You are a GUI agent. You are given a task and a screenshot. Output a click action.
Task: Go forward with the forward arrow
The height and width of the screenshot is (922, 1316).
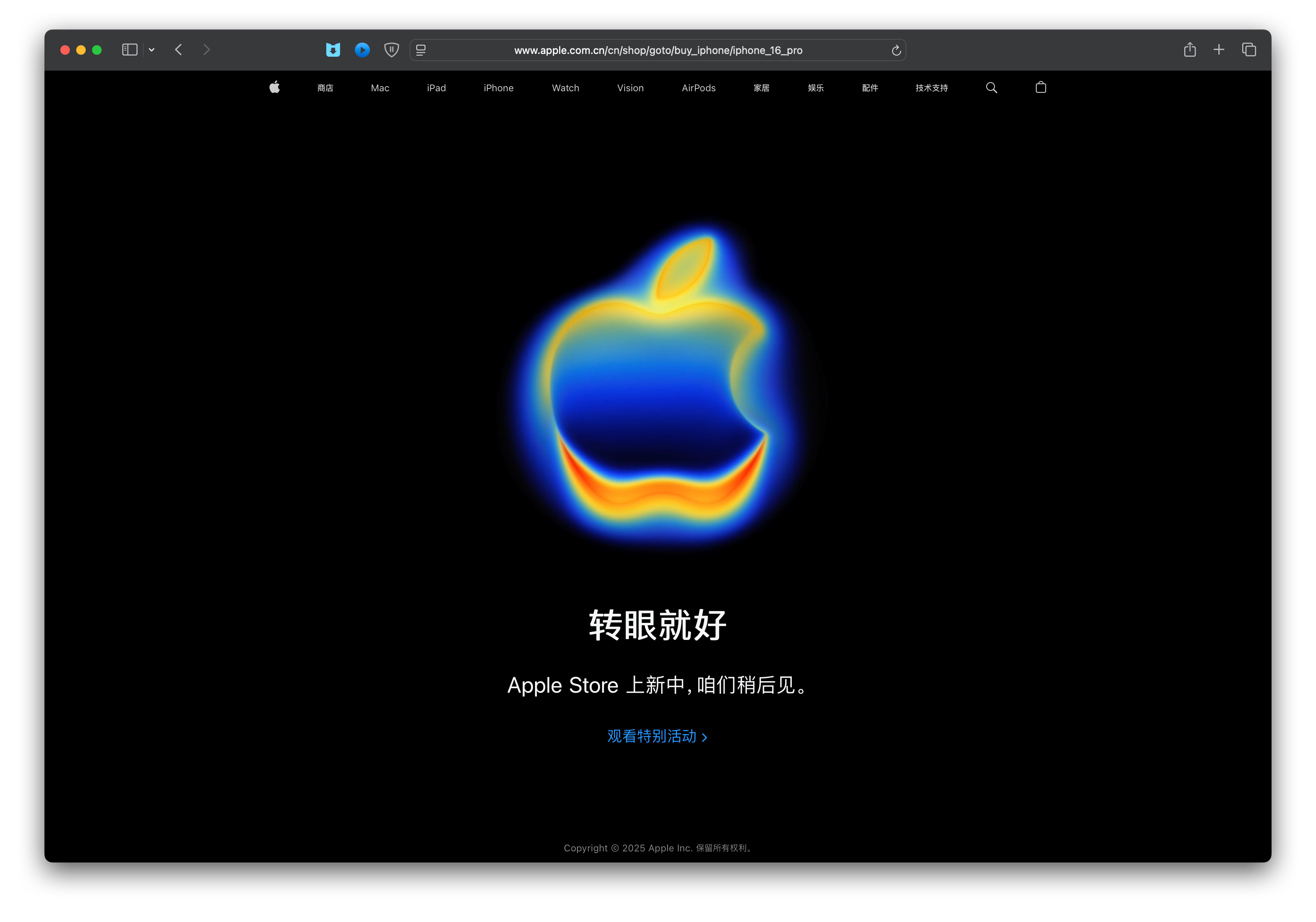point(207,50)
